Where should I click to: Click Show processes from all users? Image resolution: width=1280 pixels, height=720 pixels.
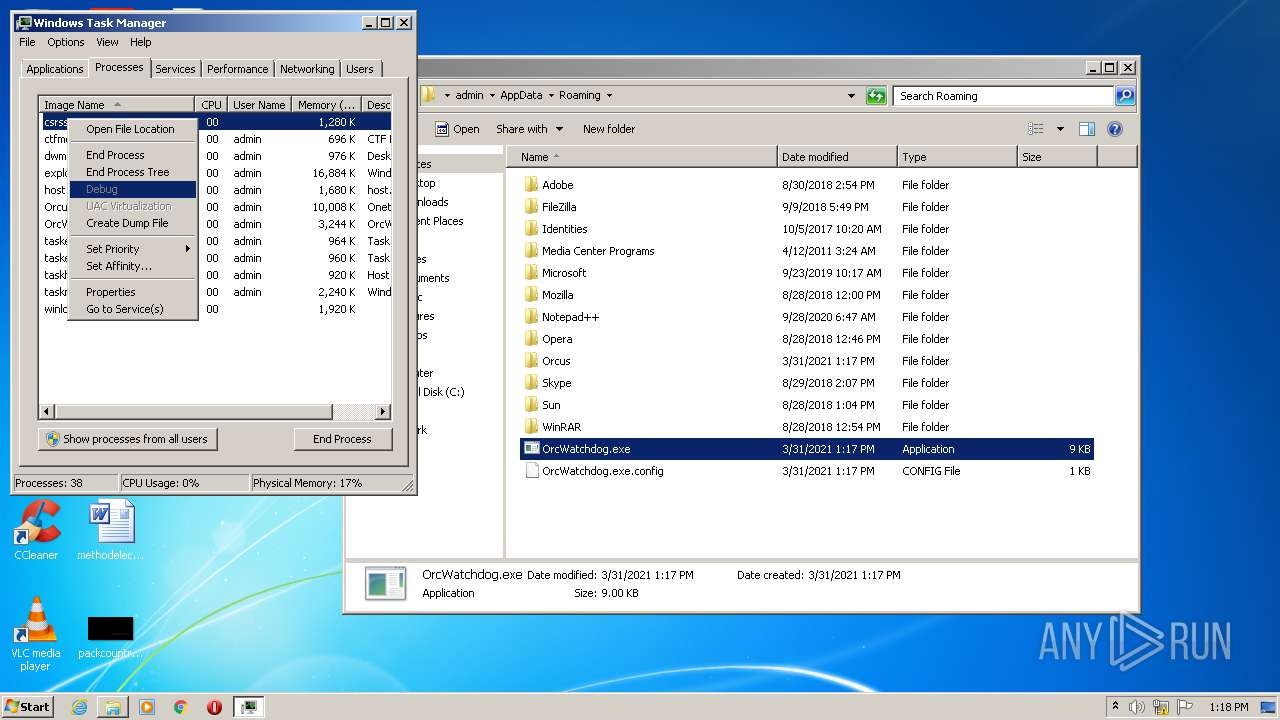click(128, 439)
